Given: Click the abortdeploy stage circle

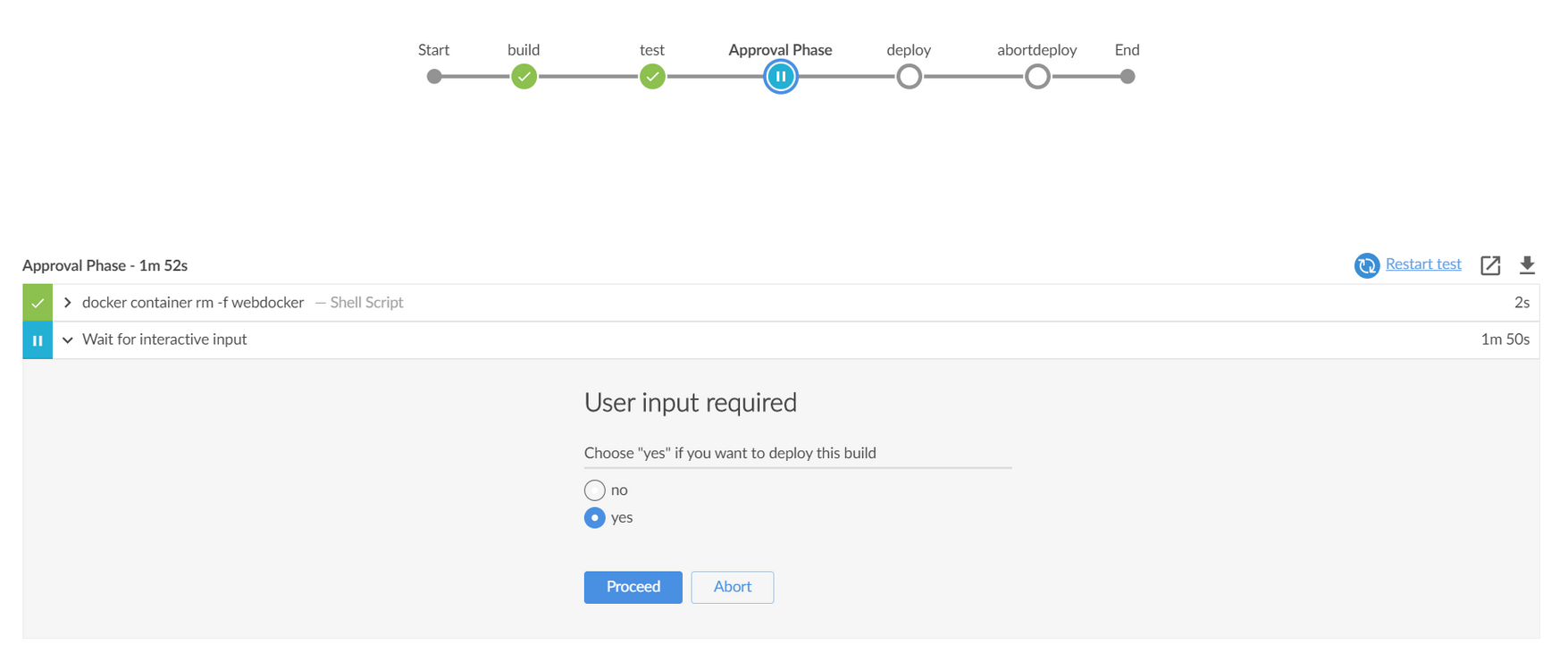Looking at the screenshot, I should pos(1037,77).
